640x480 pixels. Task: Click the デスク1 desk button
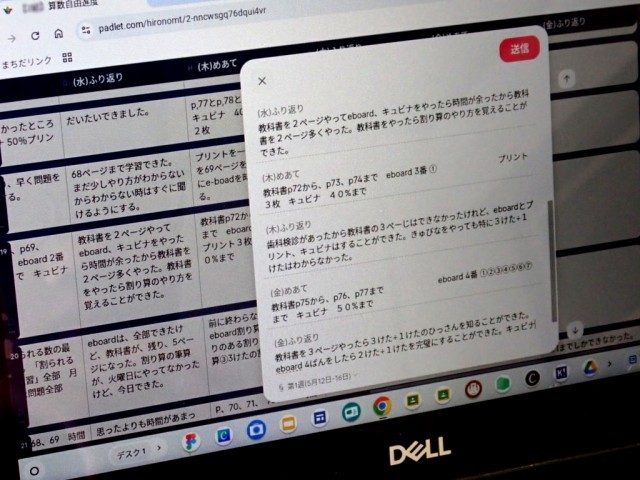pyautogui.click(x=131, y=453)
